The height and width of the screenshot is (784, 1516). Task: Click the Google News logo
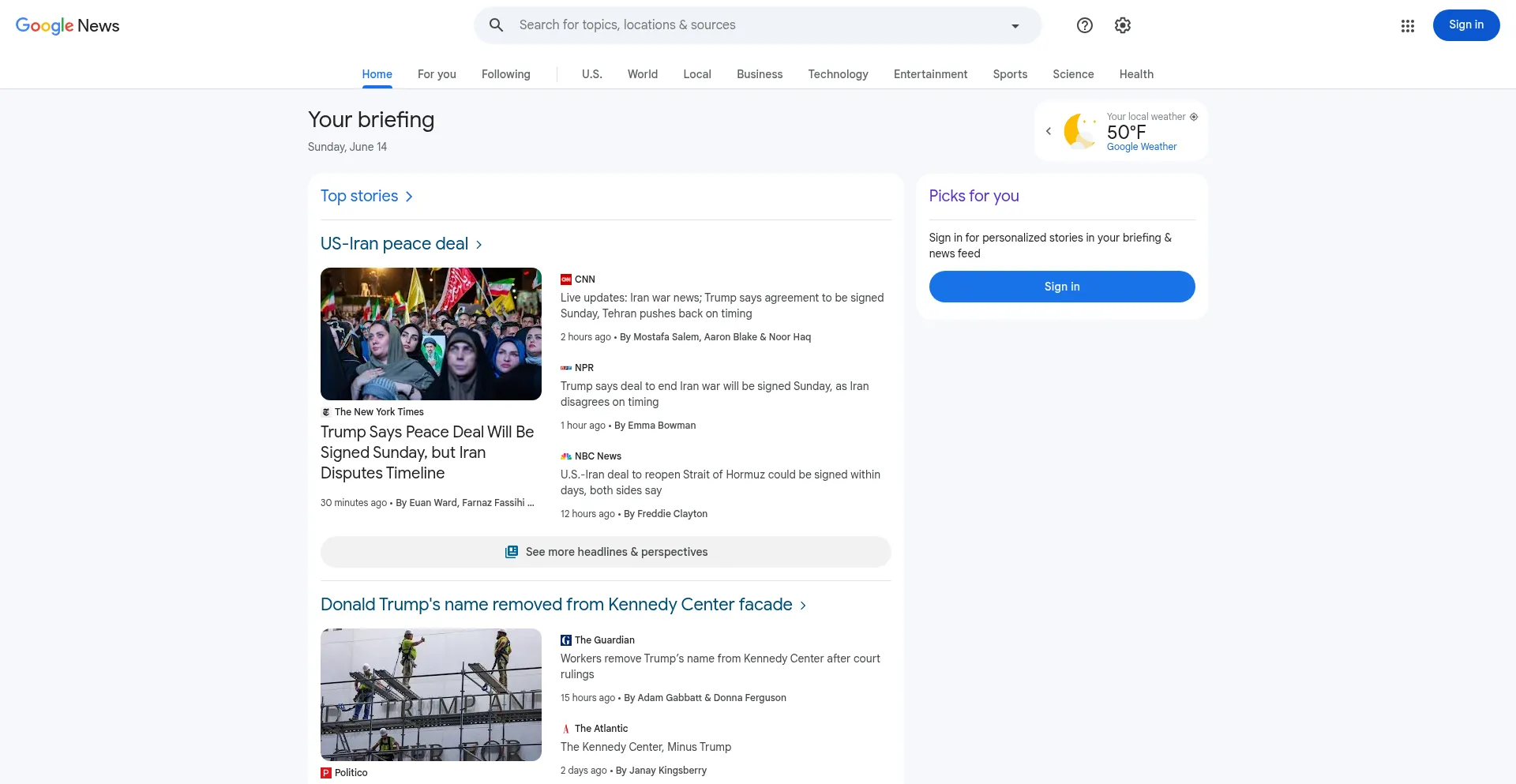click(x=68, y=25)
